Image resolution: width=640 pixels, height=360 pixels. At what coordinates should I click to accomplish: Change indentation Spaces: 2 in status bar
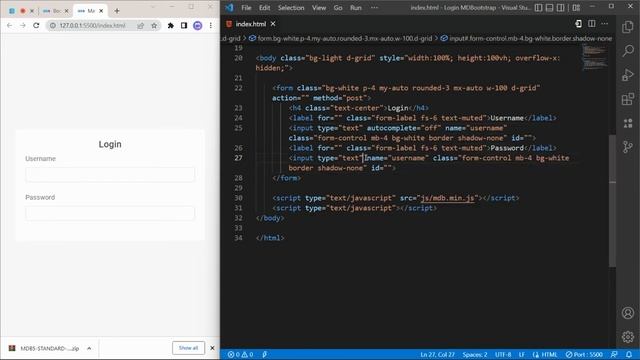point(475,354)
